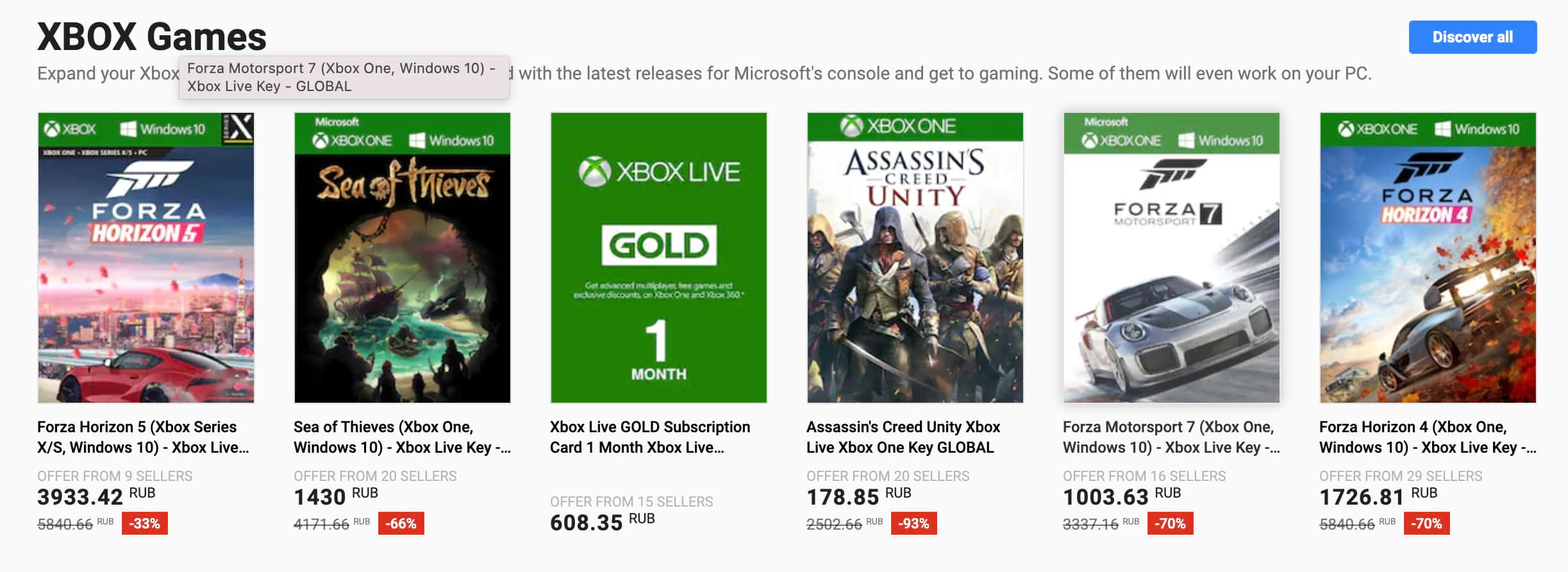Open the Xbox Live GOLD Subscription Card title
1568x572 pixels.
click(650, 437)
